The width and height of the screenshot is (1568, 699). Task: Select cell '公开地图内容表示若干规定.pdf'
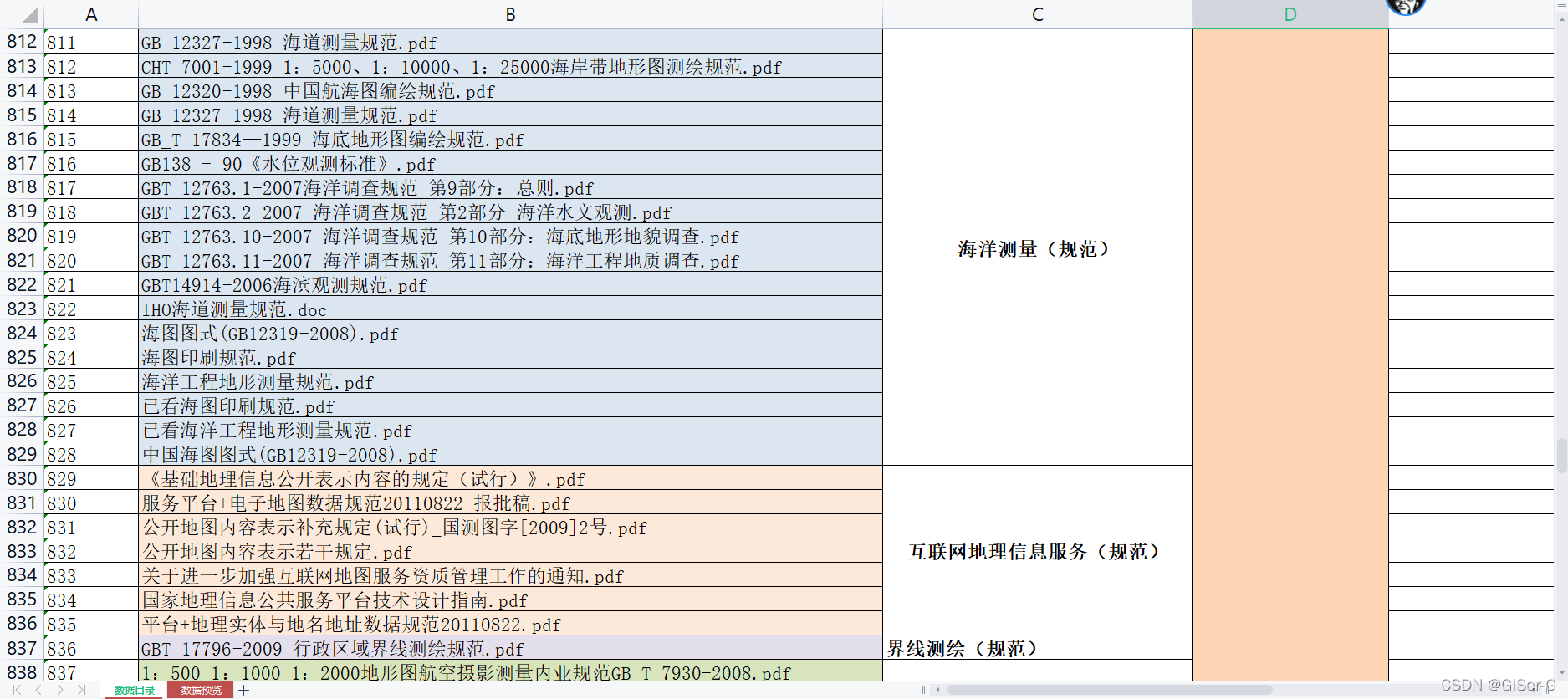[x=510, y=551]
